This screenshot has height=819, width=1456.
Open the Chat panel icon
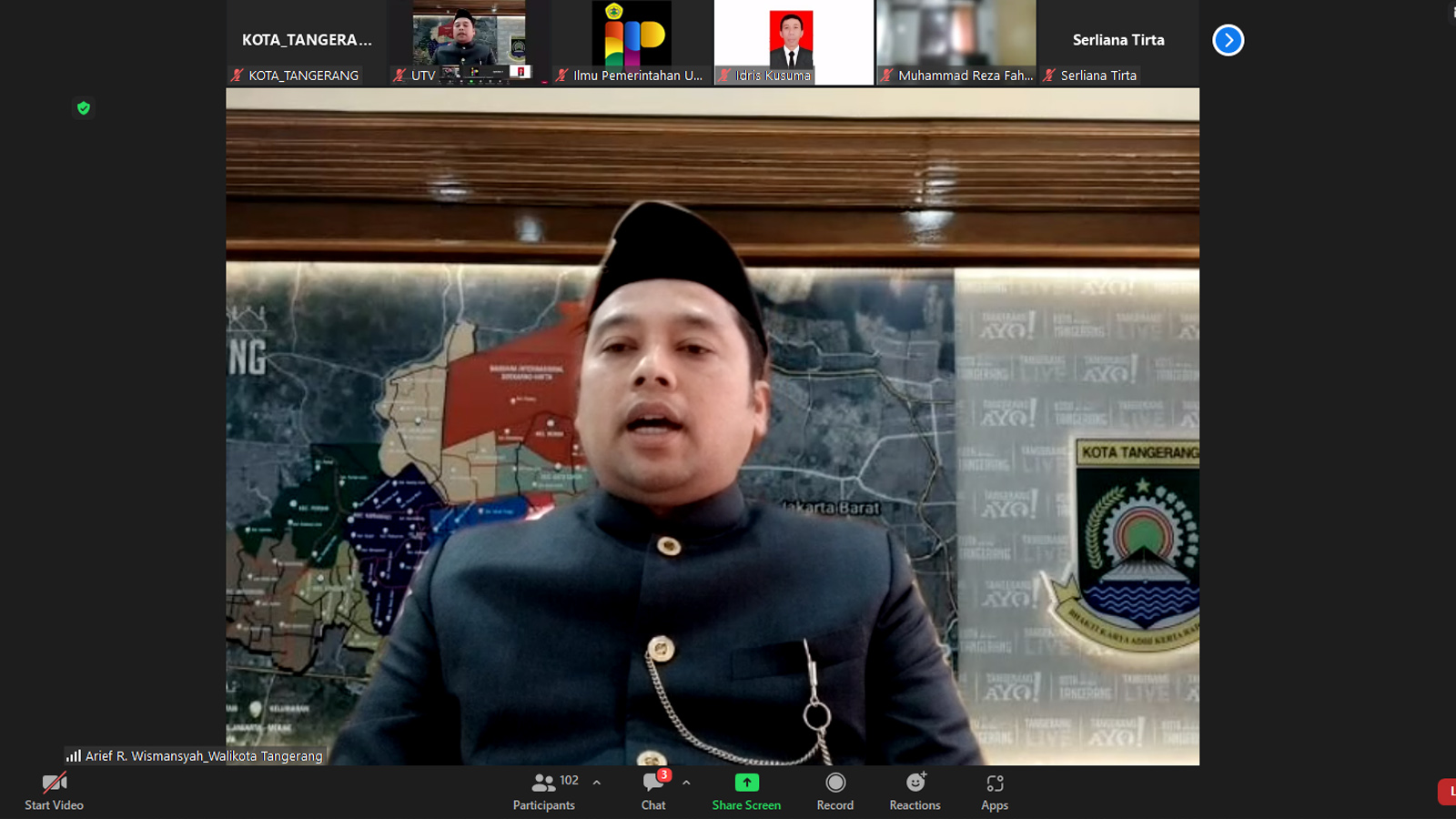652,783
